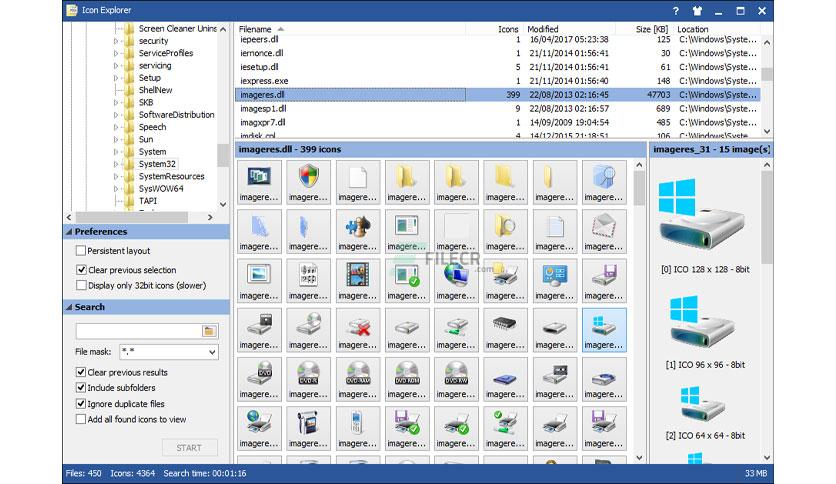This screenshot has height=484, width=836.
Task: Select the blue cube with magnifier icon
Action: tap(604, 182)
